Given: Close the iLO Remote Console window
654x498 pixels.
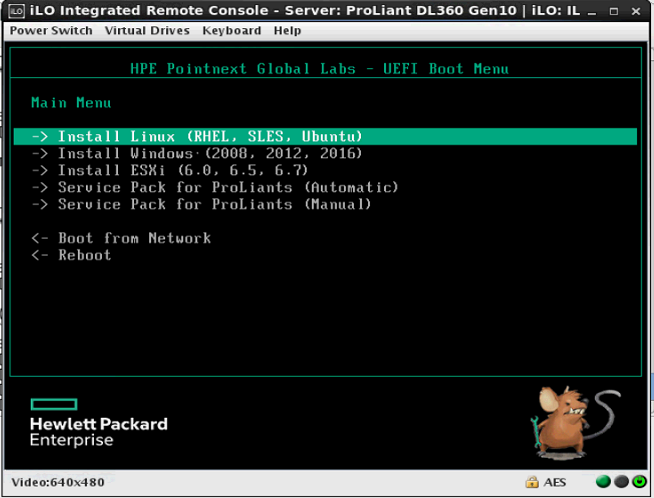Looking at the screenshot, I should [x=636, y=12].
